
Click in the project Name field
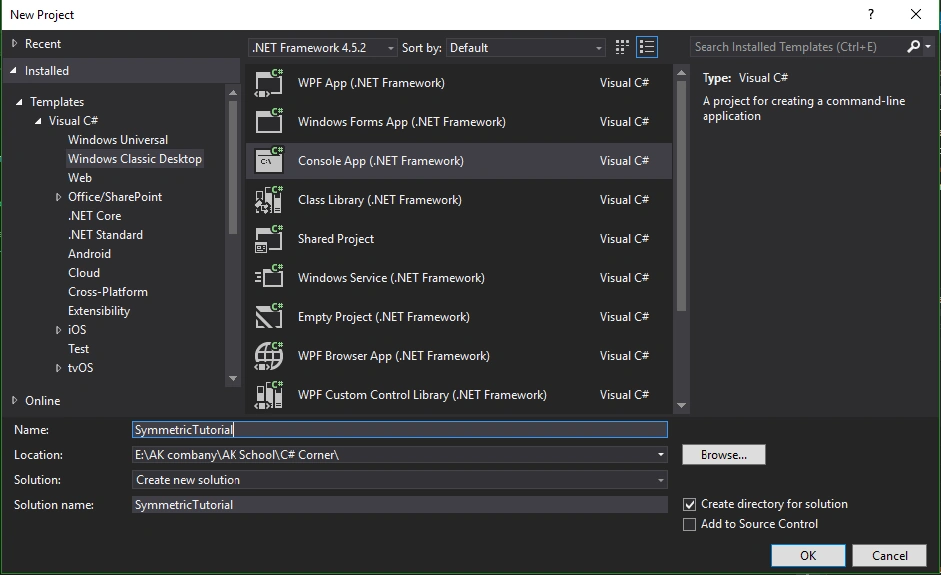click(400, 430)
